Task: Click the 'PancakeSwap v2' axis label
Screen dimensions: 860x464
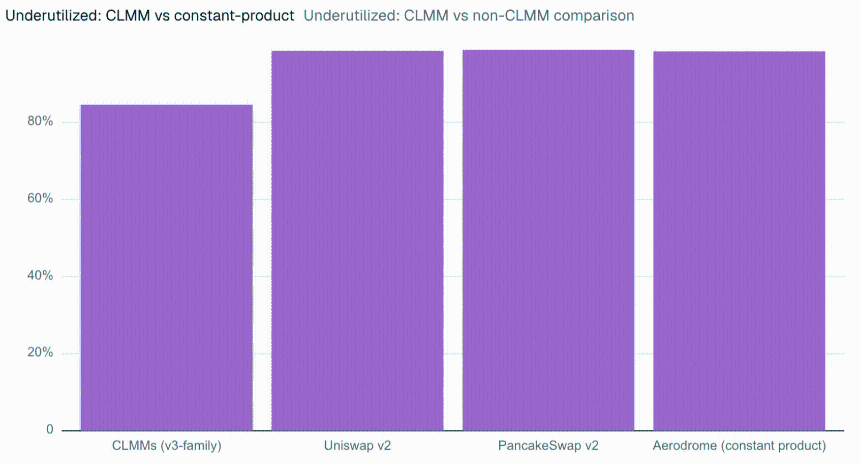Action: pos(548,445)
